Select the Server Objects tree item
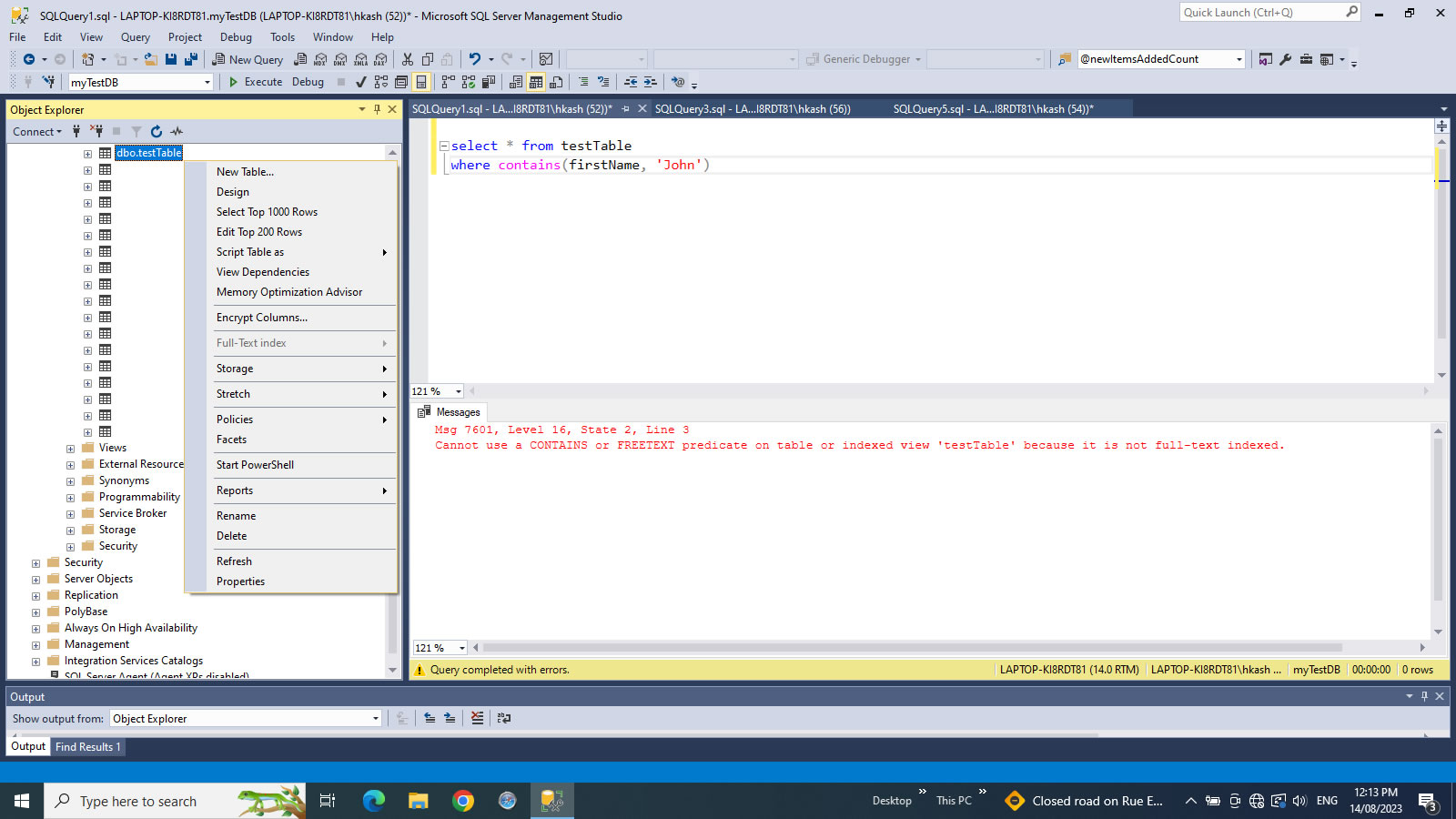 pyautogui.click(x=98, y=580)
